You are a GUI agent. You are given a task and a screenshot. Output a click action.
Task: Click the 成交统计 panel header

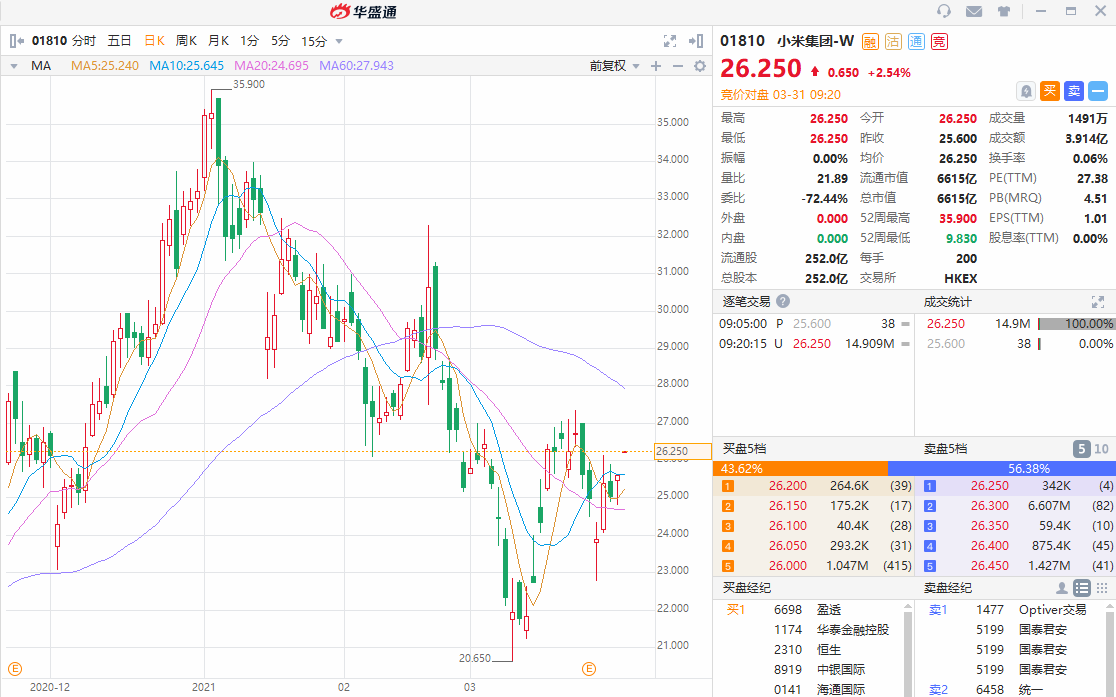[947, 302]
